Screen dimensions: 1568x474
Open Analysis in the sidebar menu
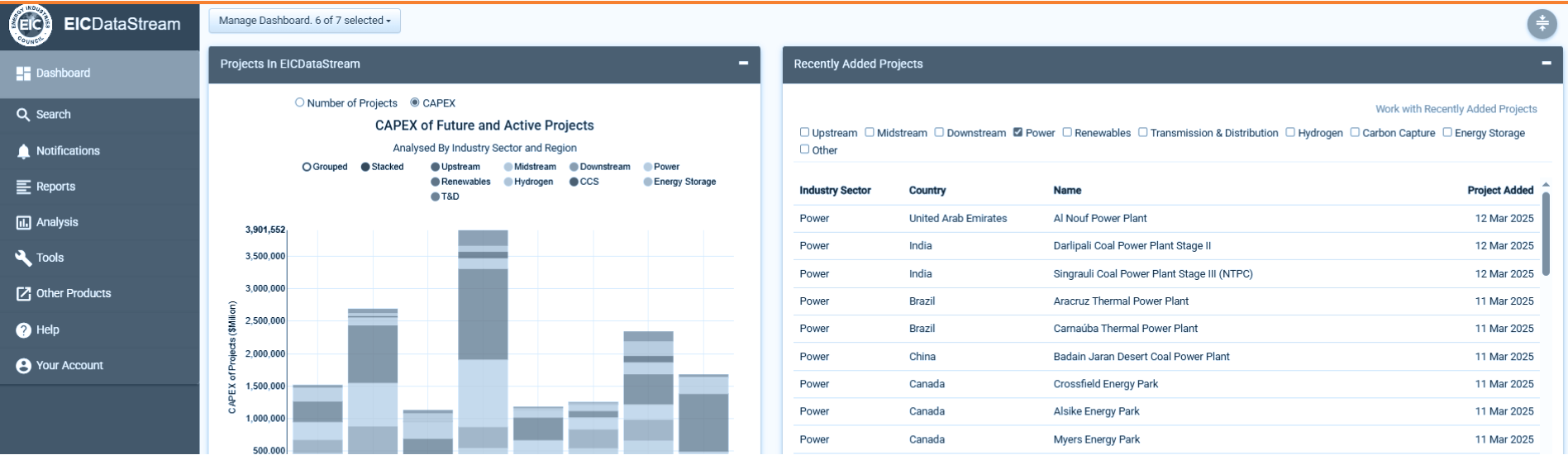pos(100,222)
